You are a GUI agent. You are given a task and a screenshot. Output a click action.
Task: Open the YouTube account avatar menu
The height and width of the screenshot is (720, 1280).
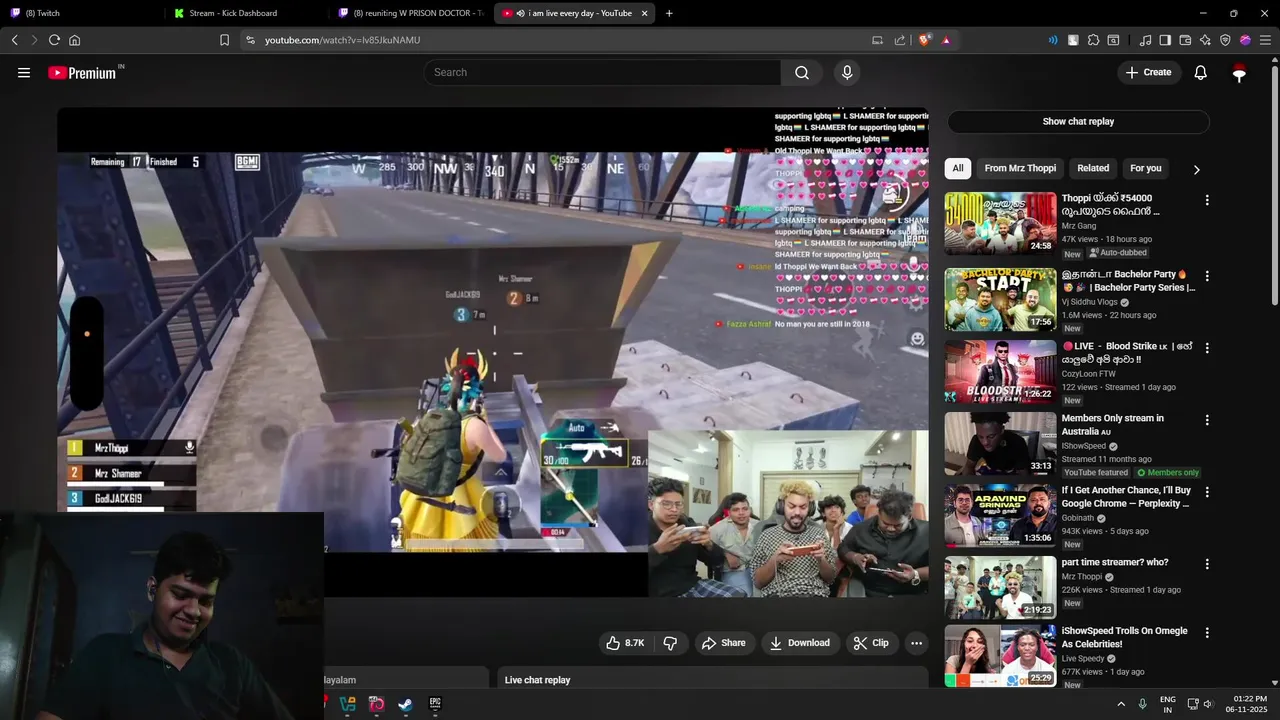point(1239,72)
